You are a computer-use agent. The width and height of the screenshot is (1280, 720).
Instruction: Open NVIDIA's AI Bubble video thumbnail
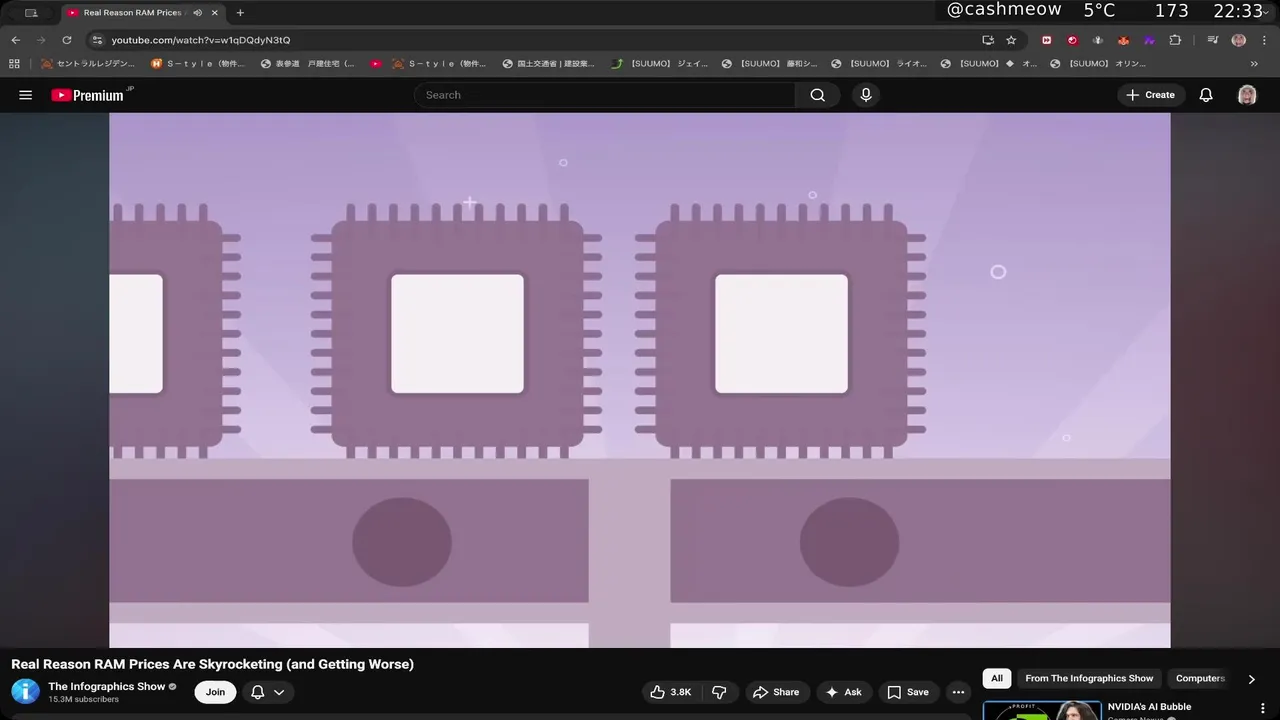coord(1041,710)
